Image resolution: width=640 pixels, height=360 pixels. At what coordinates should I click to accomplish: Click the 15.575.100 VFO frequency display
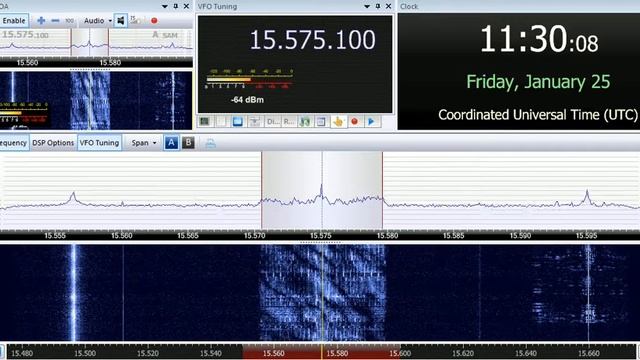(x=312, y=40)
